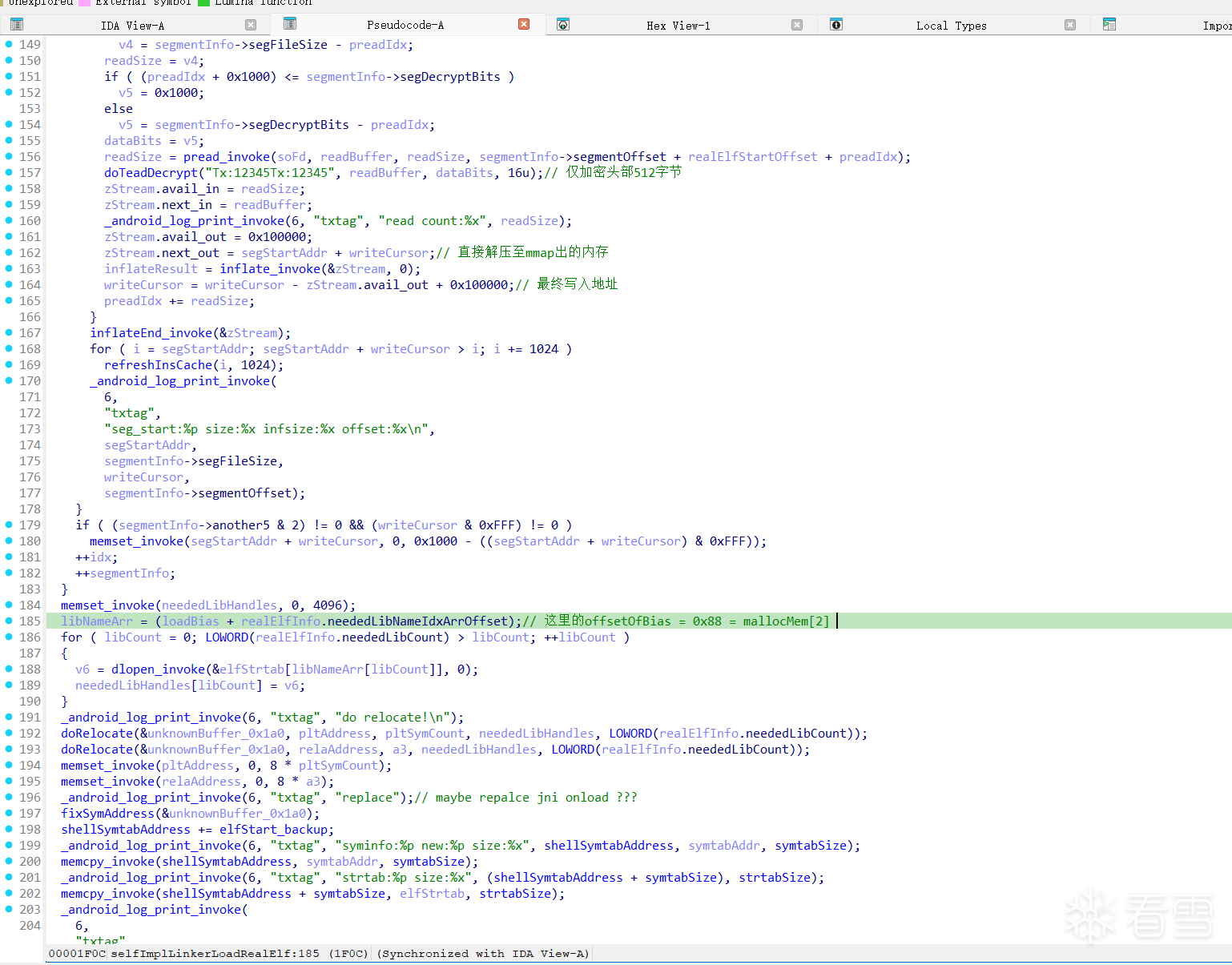Toggle breakpoint dot on line 179
The height and width of the screenshot is (965, 1232).
pos(9,525)
